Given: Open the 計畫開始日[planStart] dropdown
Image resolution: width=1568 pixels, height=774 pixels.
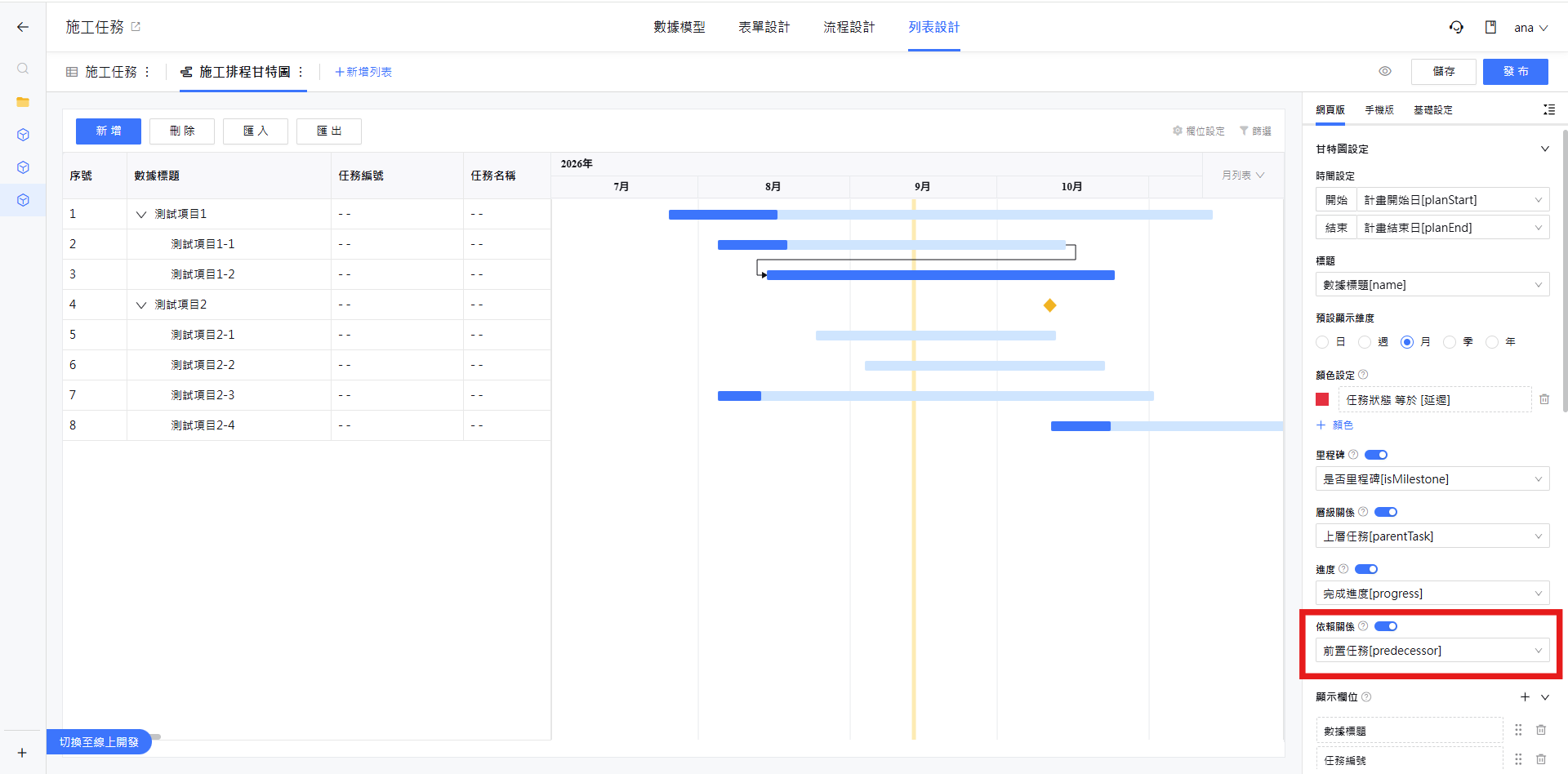Looking at the screenshot, I should pyautogui.click(x=1452, y=200).
